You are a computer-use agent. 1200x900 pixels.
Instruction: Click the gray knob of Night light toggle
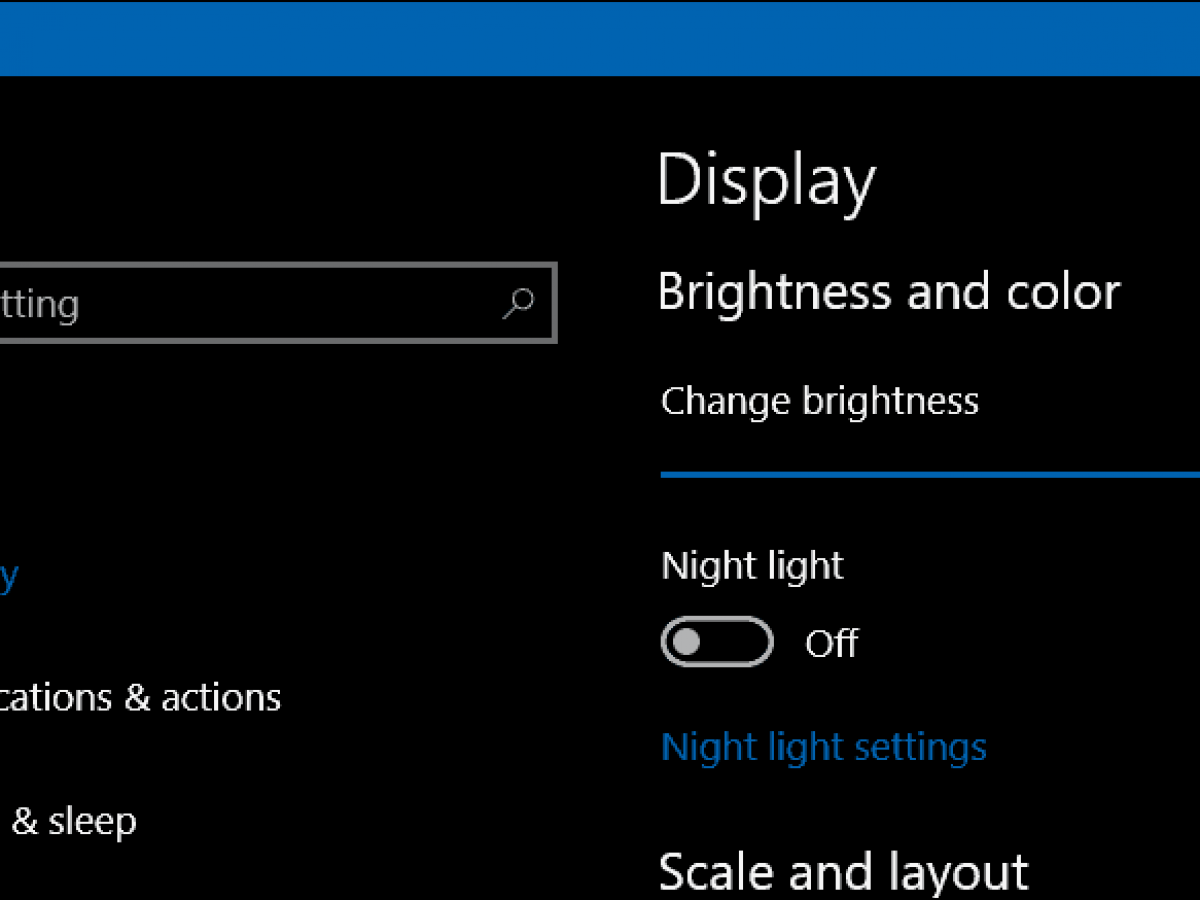pyautogui.click(x=687, y=642)
